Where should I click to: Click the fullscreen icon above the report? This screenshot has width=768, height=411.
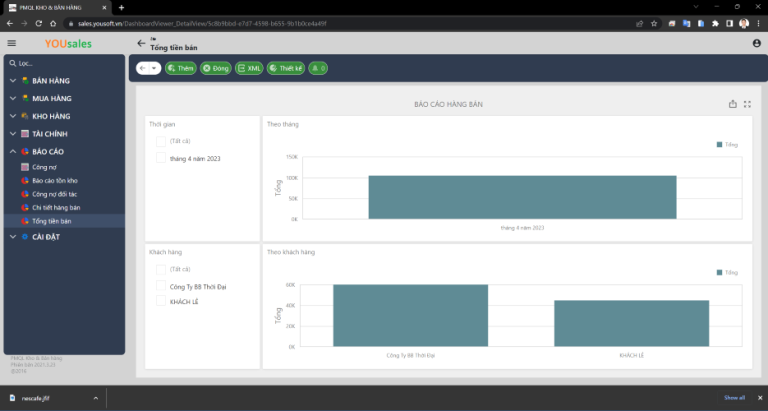click(x=747, y=103)
